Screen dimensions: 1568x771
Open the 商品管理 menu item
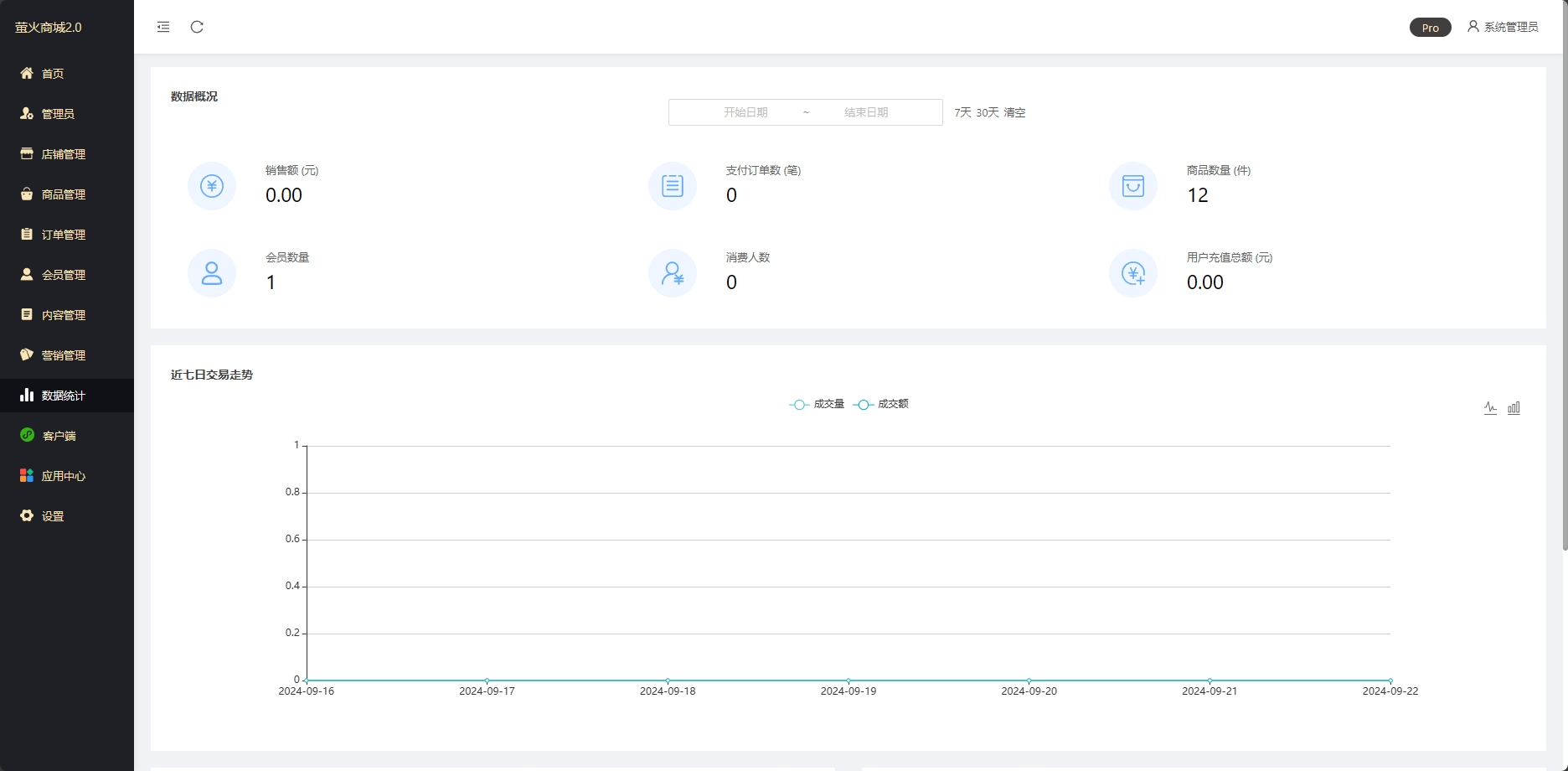[x=67, y=194]
